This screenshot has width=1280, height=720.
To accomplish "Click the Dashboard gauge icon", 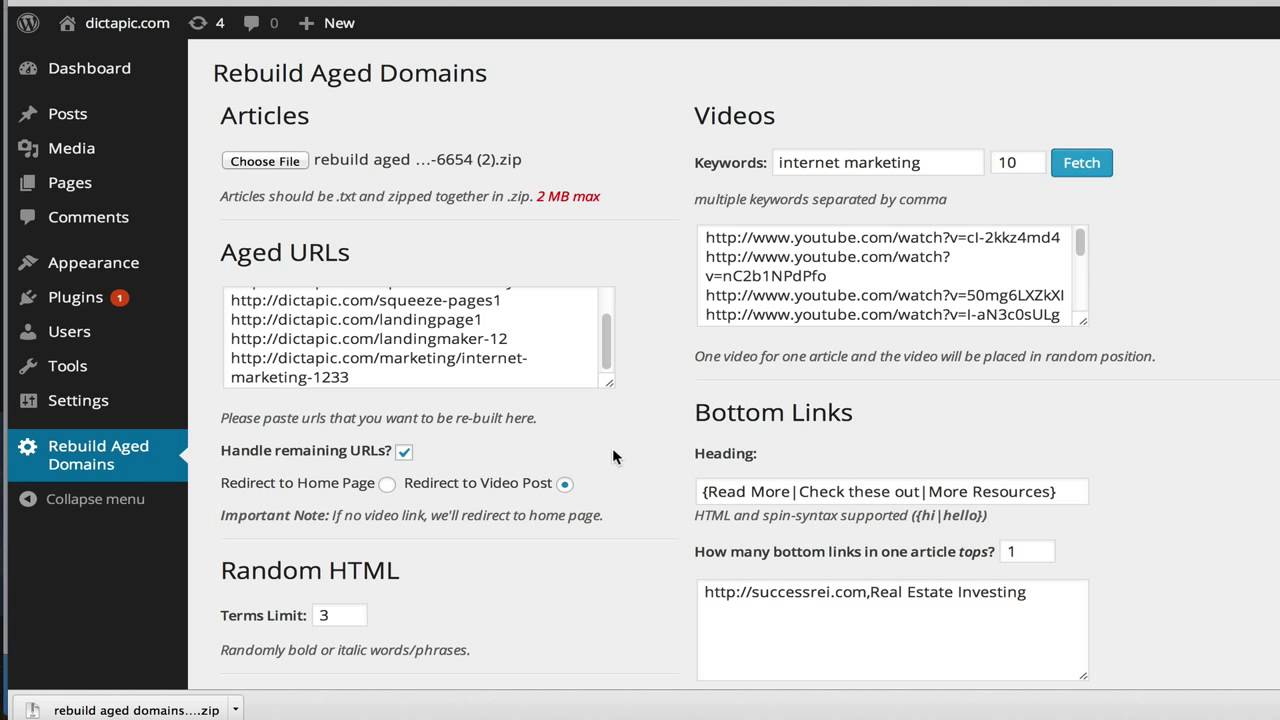I will [28, 68].
